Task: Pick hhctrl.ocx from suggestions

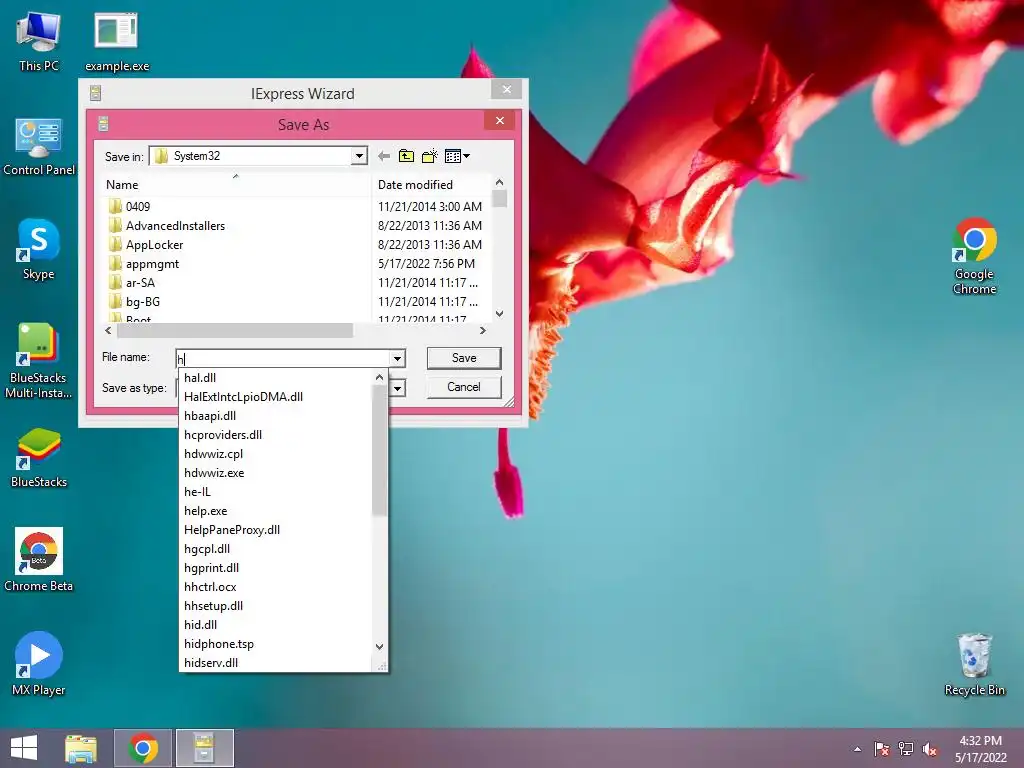Action: 275,586
